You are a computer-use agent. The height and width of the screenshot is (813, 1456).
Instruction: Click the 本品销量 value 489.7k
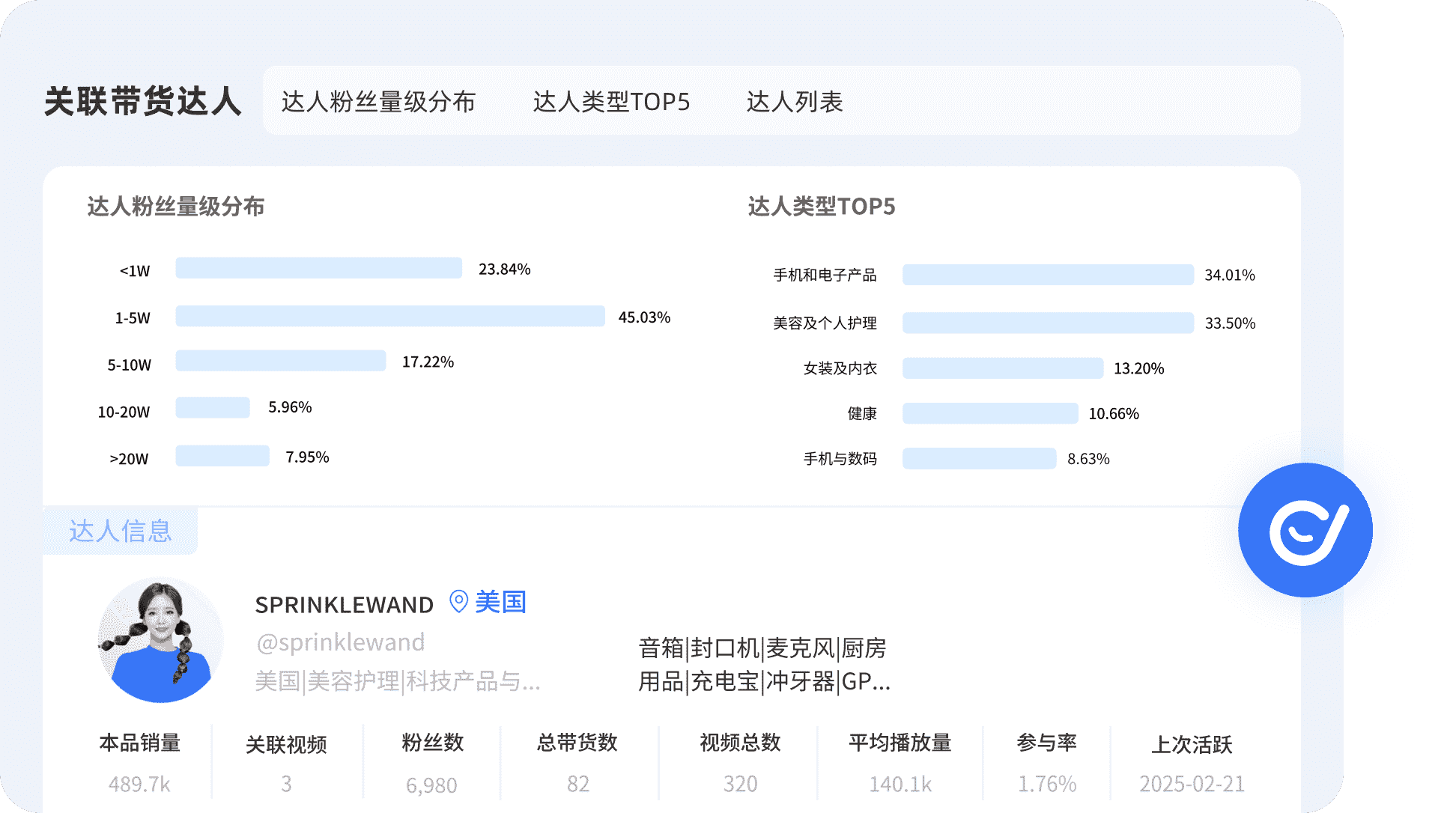(139, 784)
